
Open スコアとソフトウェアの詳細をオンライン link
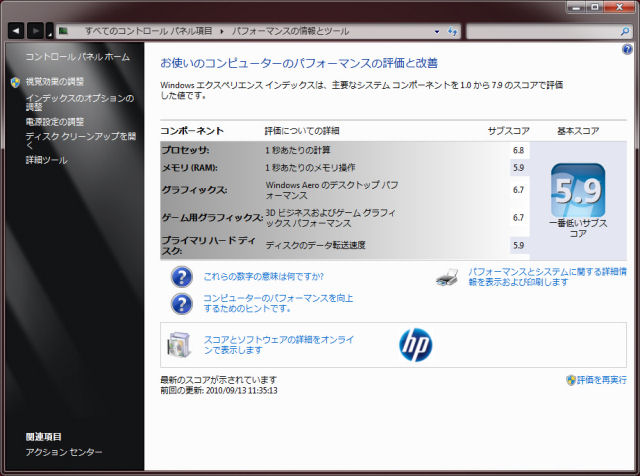pyautogui.click(x=279, y=345)
